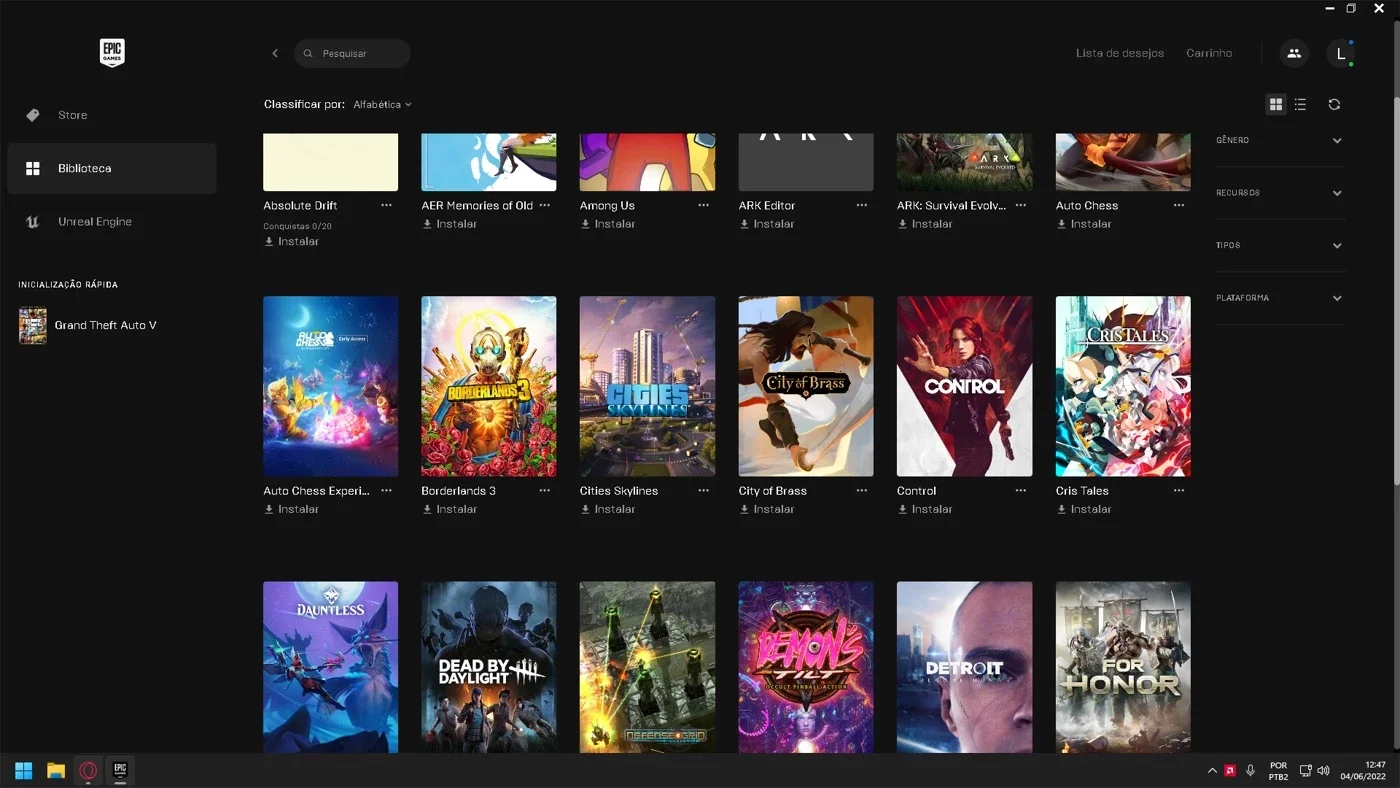Expand the RECURSOS filter
1400x788 pixels.
coord(1280,193)
